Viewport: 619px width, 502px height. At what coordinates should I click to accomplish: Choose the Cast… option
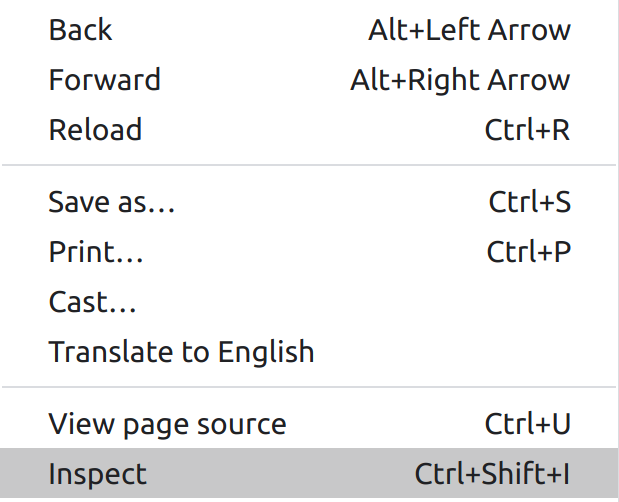click(x=93, y=301)
